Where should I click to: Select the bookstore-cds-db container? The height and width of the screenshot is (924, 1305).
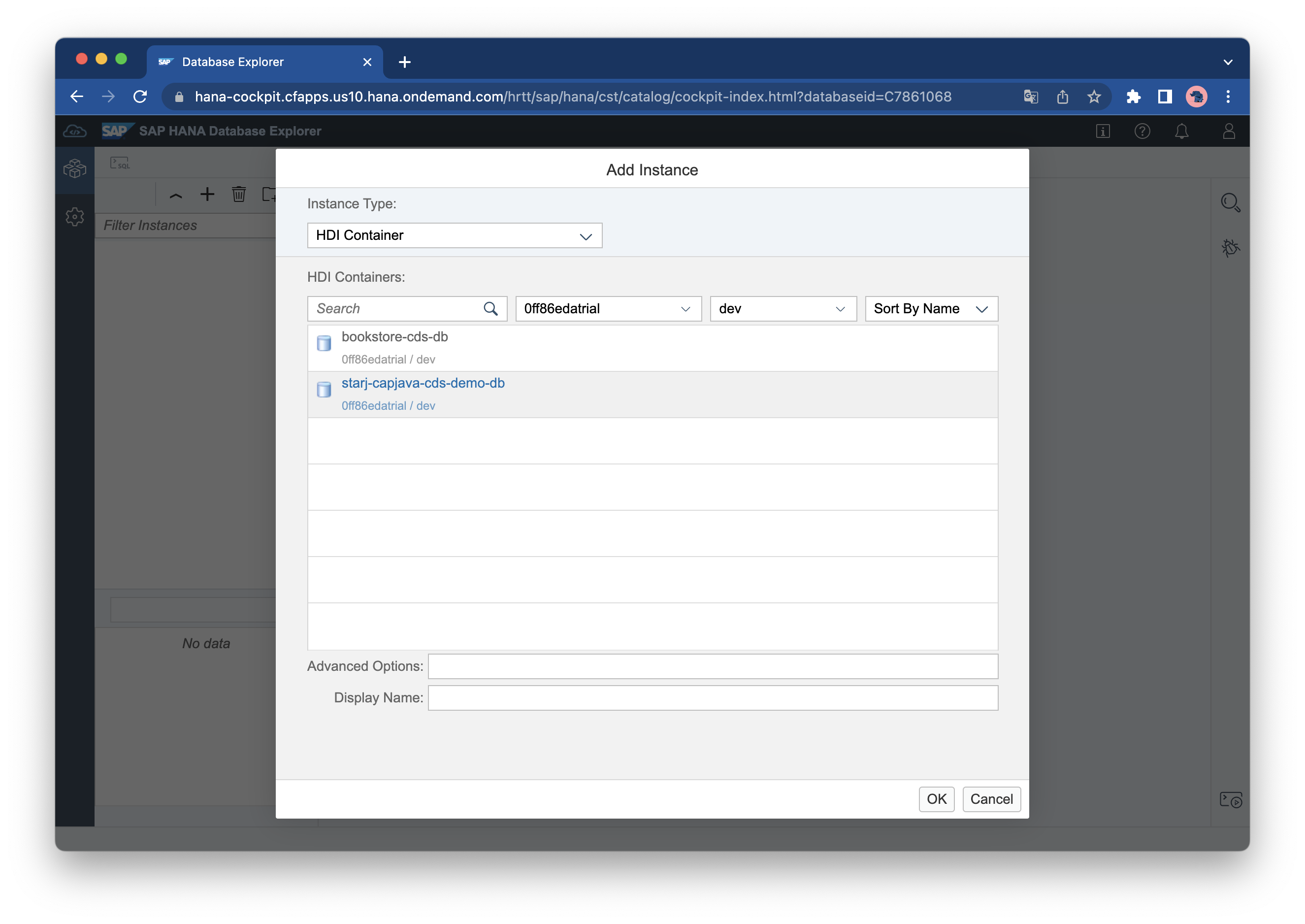pos(395,347)
